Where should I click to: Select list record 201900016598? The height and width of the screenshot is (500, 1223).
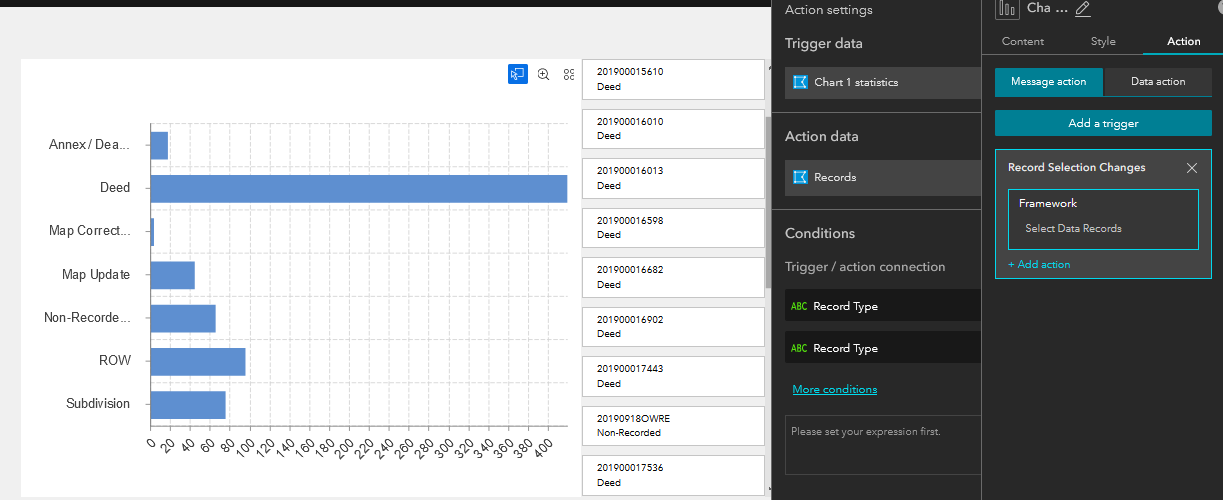pyautogui.click(x=673, y=228)
